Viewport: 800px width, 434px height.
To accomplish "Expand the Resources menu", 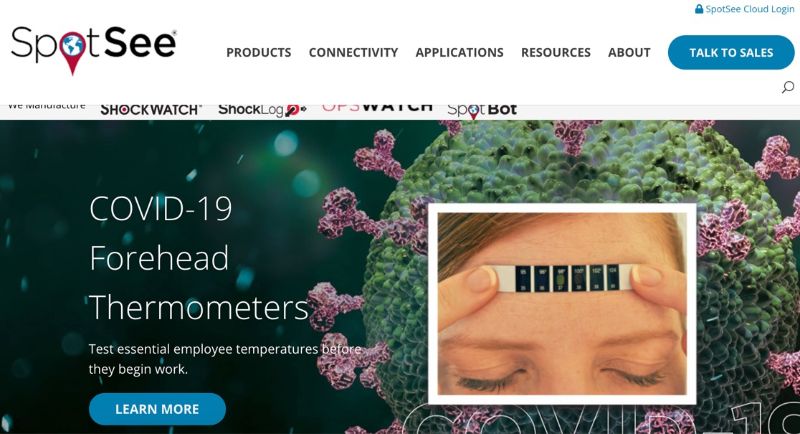I will pos(556,53).
